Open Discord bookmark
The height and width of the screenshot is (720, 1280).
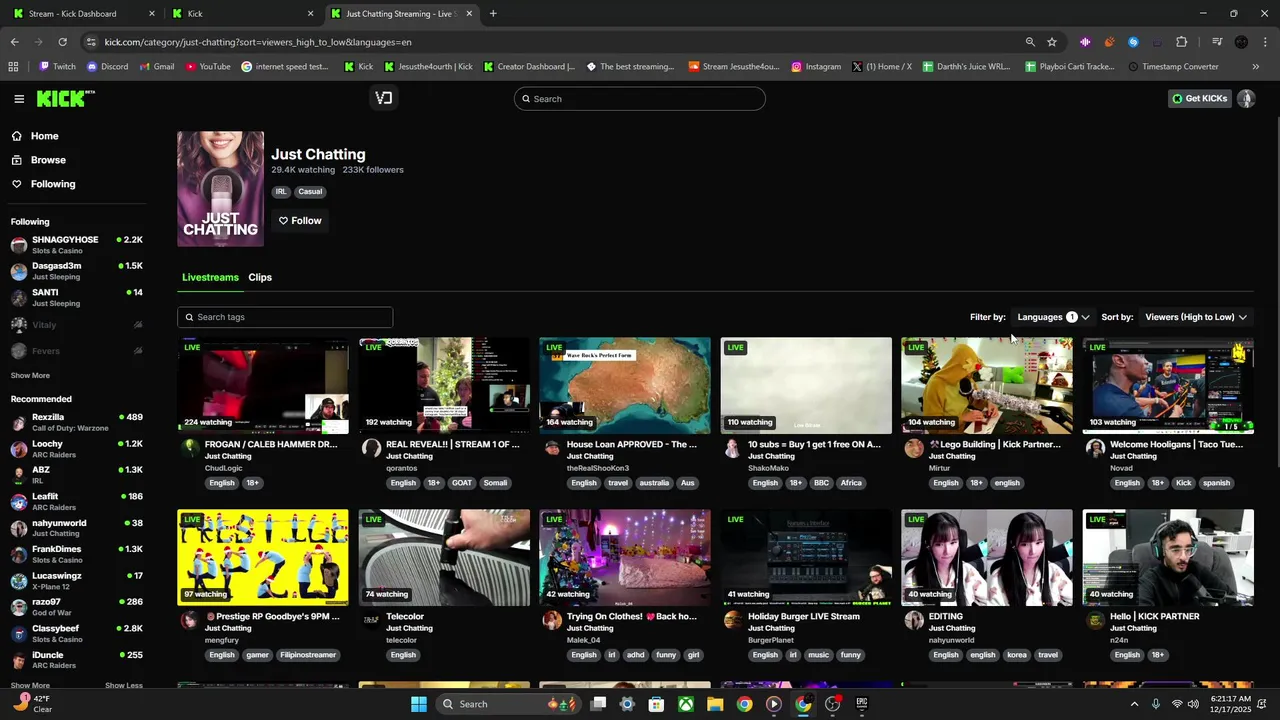click(107, 67)
